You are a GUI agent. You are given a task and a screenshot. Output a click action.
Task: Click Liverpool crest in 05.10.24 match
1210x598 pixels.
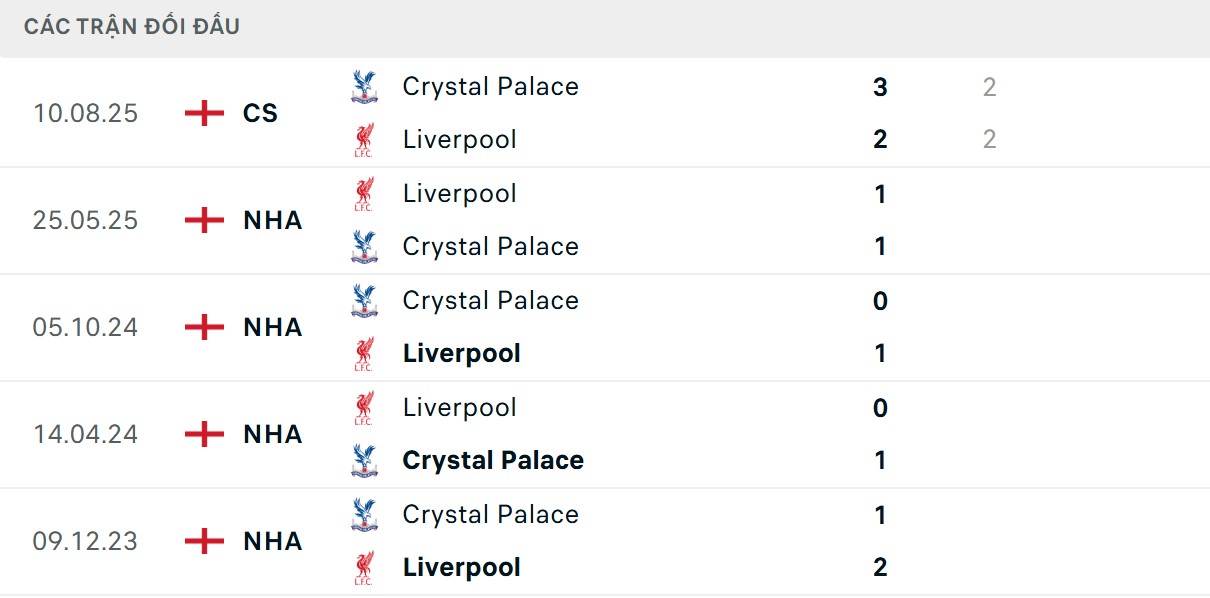coord(364,354)
